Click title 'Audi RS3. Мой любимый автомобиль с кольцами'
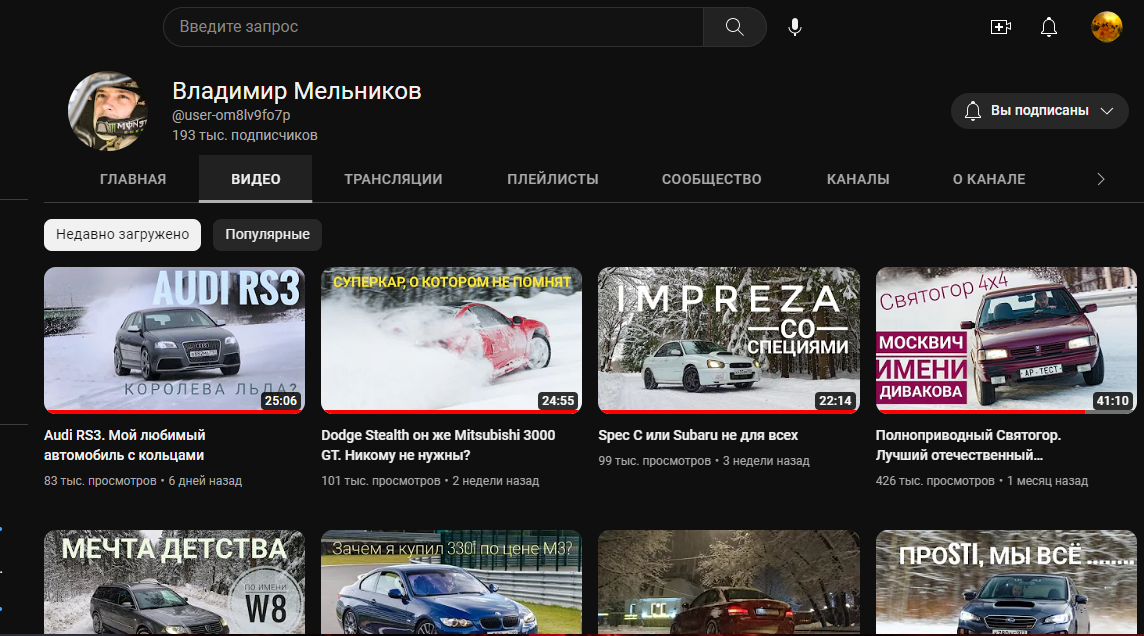The width and height of the screenshot is (1144, 636). click(x=125, y=445)
